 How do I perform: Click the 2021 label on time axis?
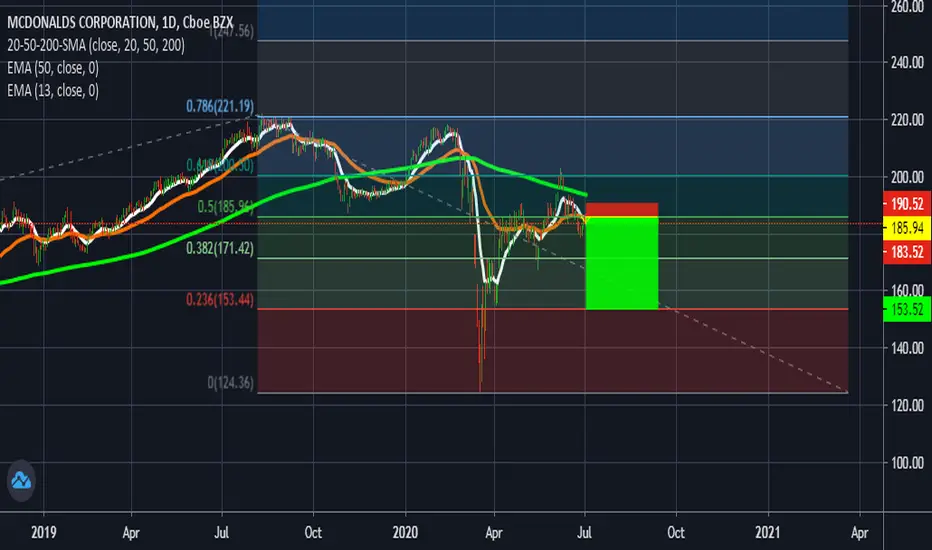click(x=767, y=532)
